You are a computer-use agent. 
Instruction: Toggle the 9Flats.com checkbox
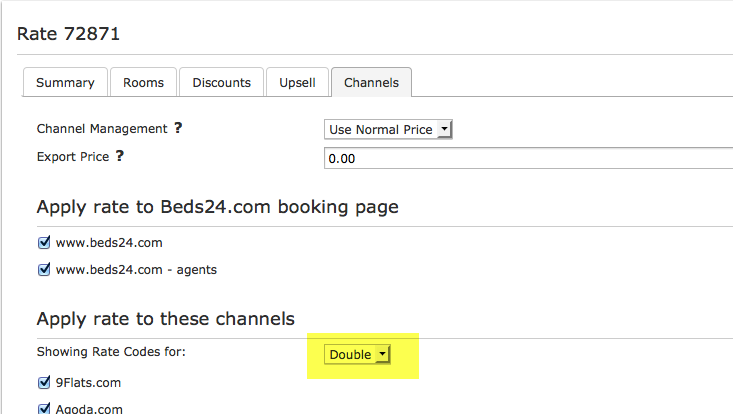pos(44,383)
